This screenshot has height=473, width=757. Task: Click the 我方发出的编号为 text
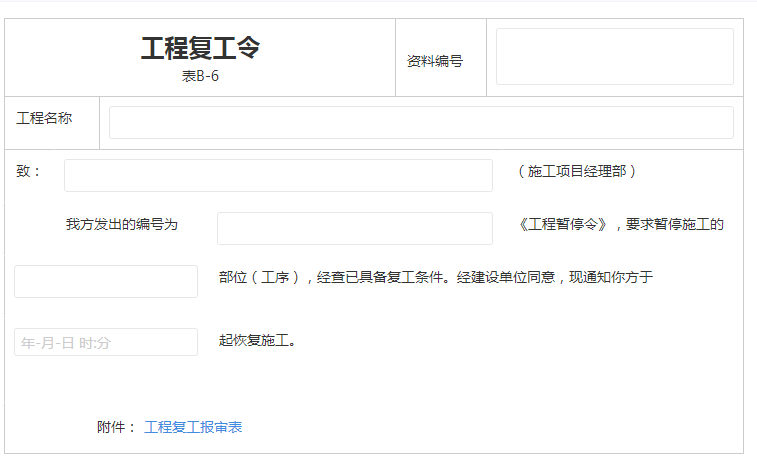click(121, 224)
